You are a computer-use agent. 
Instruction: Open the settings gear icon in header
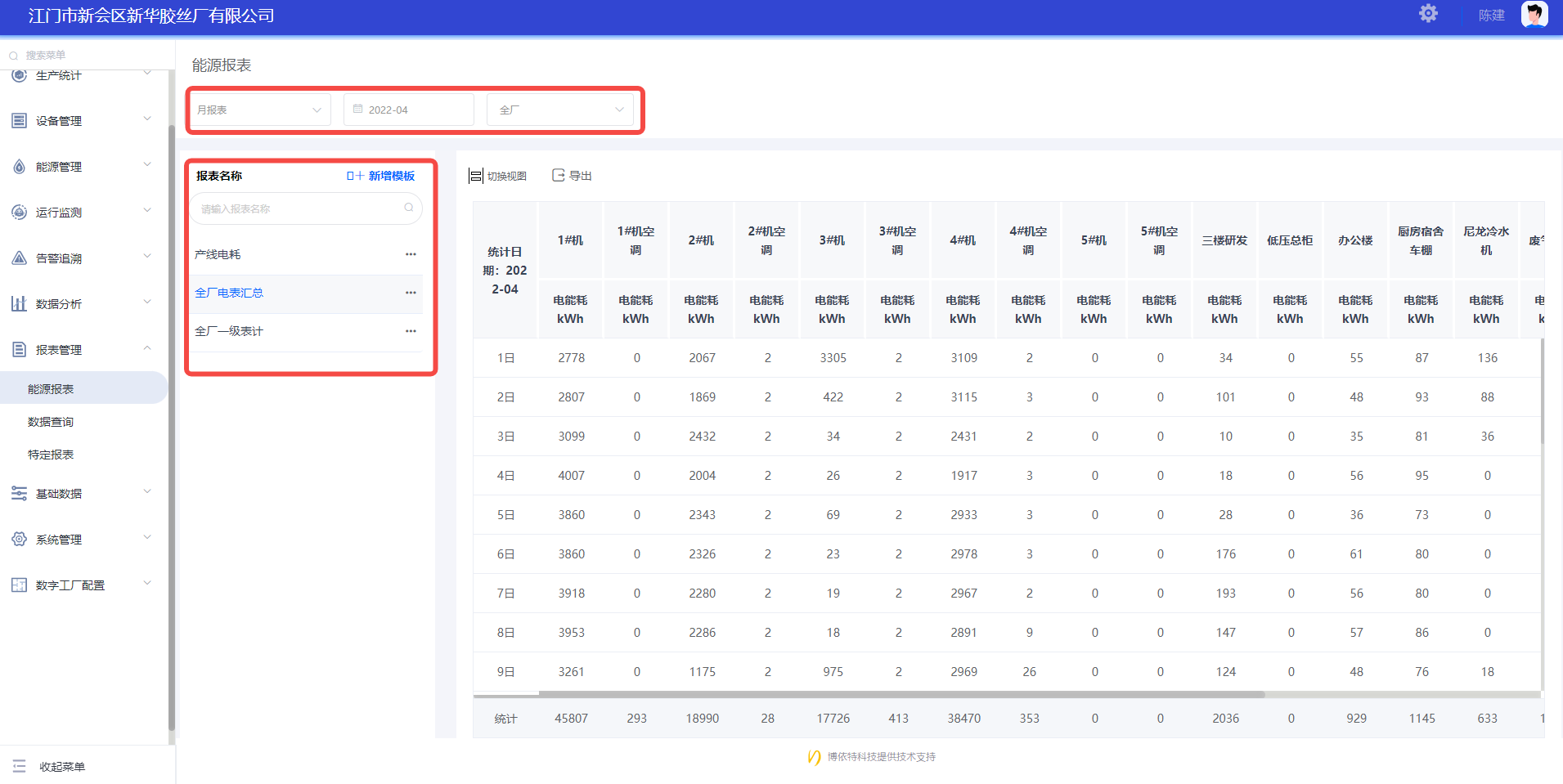(1428, 14)
